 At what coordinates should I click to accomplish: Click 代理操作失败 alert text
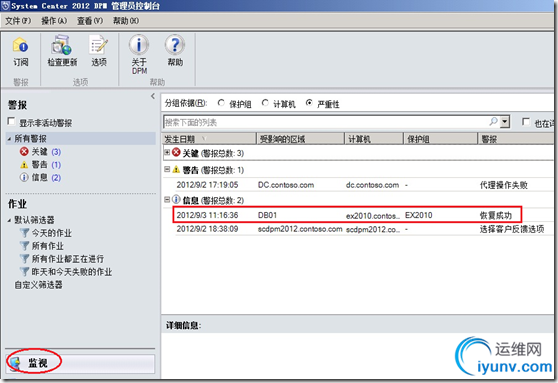coord(504,185)
